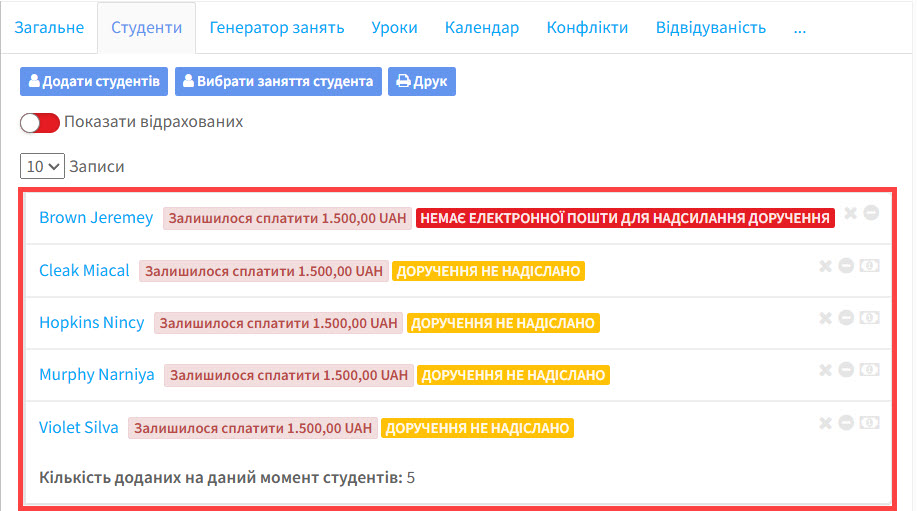
Task: Click ДОРУЧЕННЯ НЕ НАДІСЛАНО badge for Cleak Miacal
Action: [x=488, y=271]
